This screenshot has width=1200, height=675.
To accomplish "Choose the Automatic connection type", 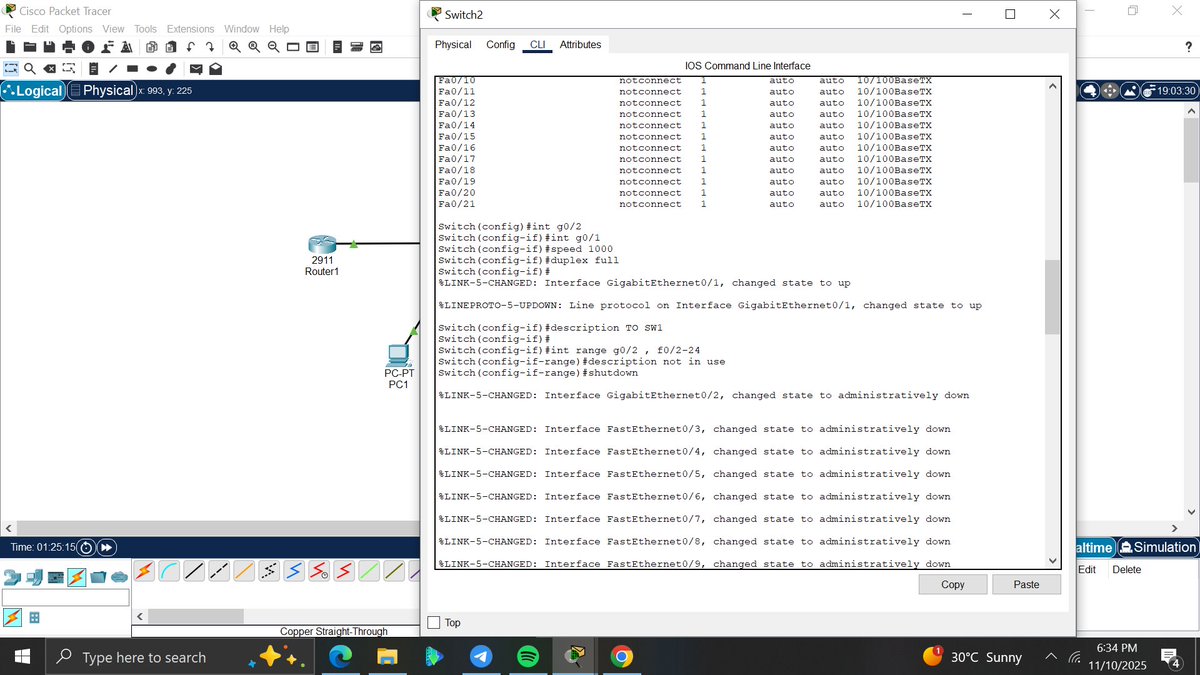I will click(x=145, y=570).
